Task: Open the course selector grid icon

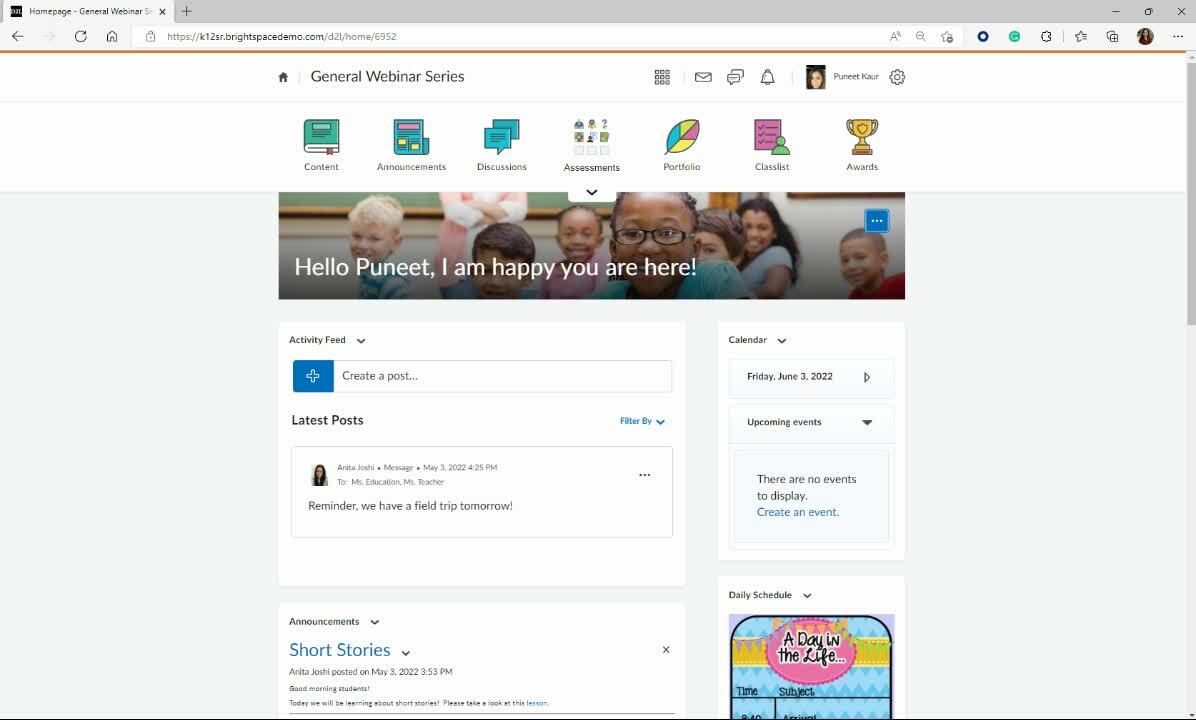Action: [662, 77]
